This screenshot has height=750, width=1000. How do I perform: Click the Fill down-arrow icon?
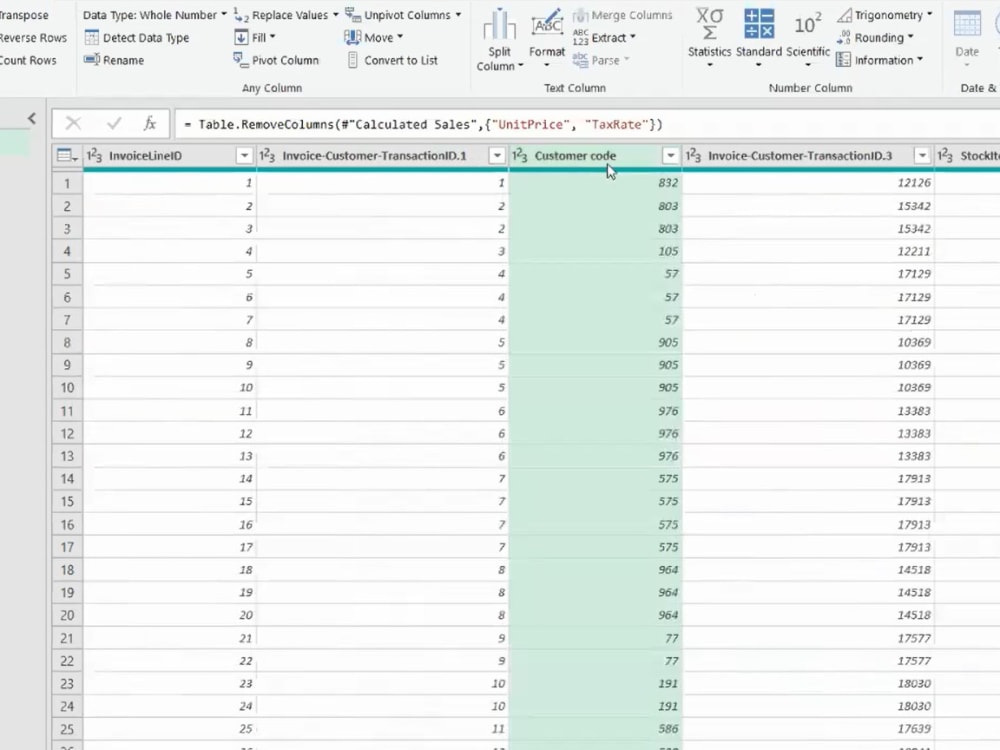241,38
